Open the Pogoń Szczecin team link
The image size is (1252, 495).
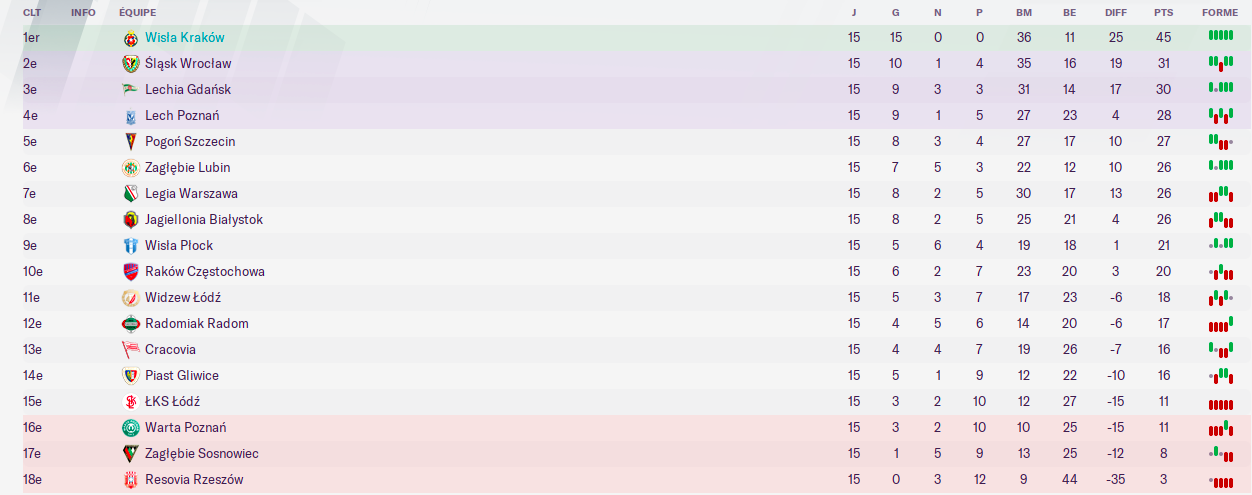[x=190, y=142]
